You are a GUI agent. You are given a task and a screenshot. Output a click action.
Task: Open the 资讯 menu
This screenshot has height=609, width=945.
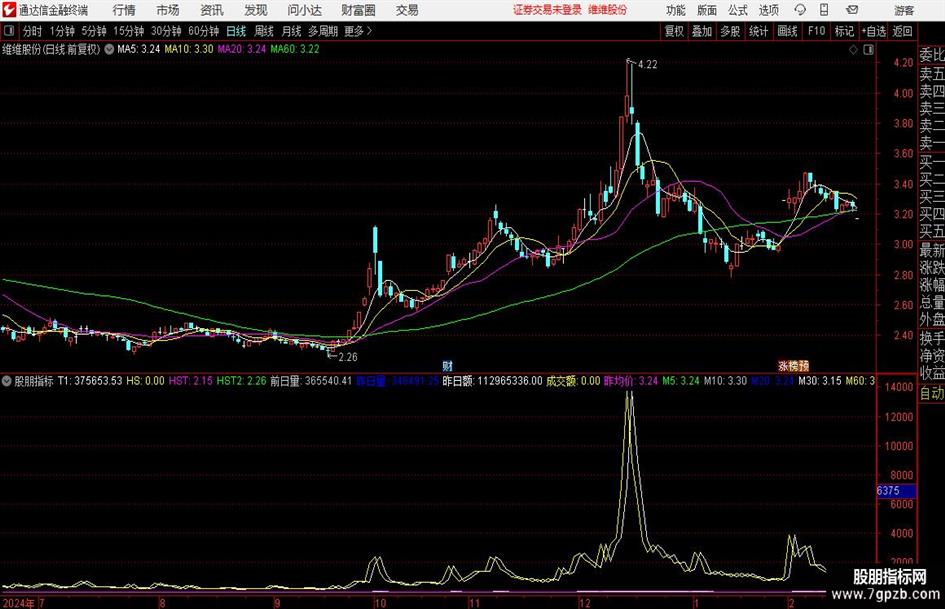(212, 10)
